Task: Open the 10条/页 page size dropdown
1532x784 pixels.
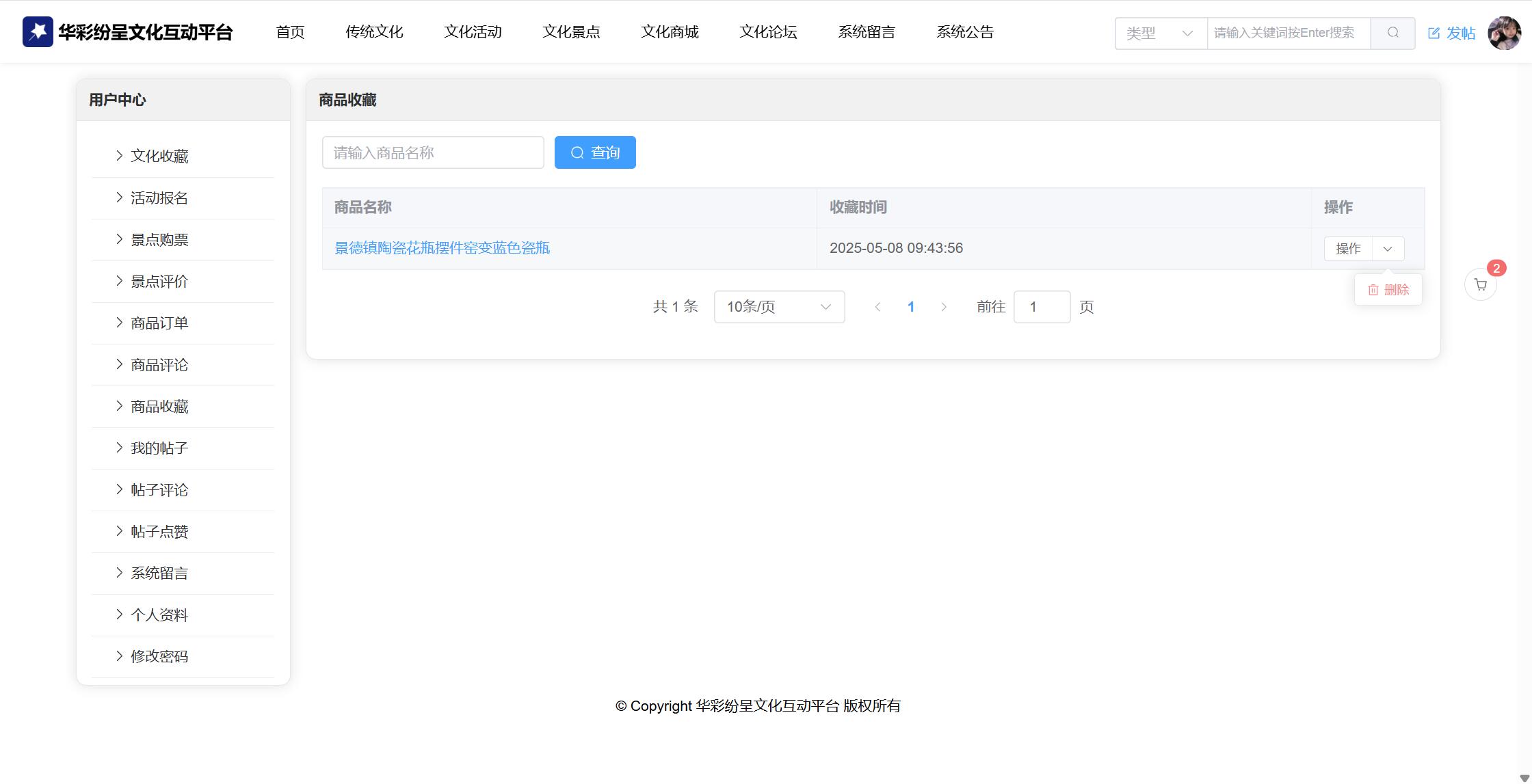Action: click(779, 307)
